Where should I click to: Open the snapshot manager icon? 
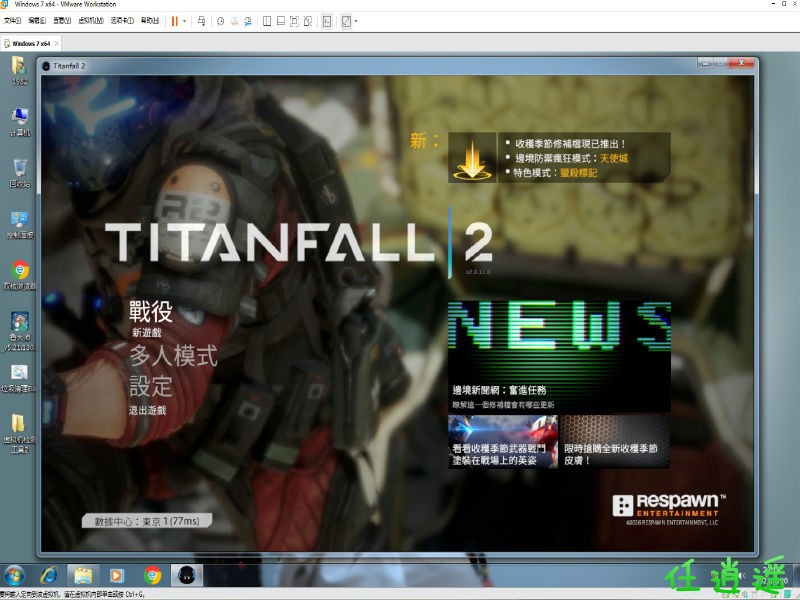[247, 21]
